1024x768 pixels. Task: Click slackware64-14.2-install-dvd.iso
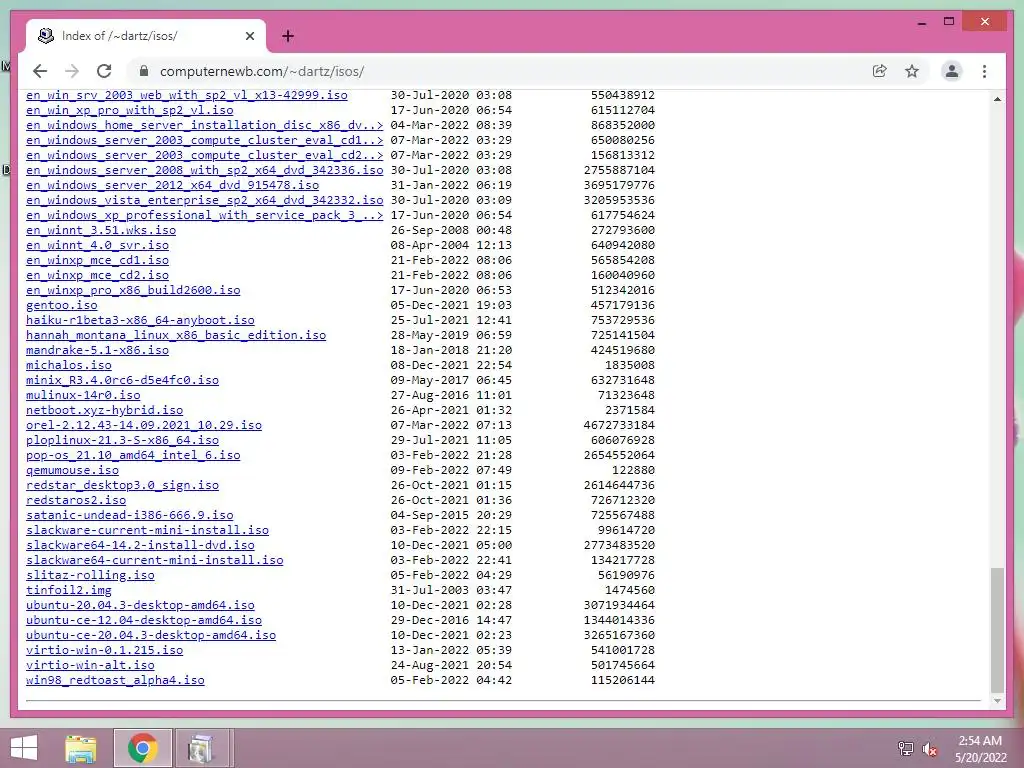pos(140,546)
